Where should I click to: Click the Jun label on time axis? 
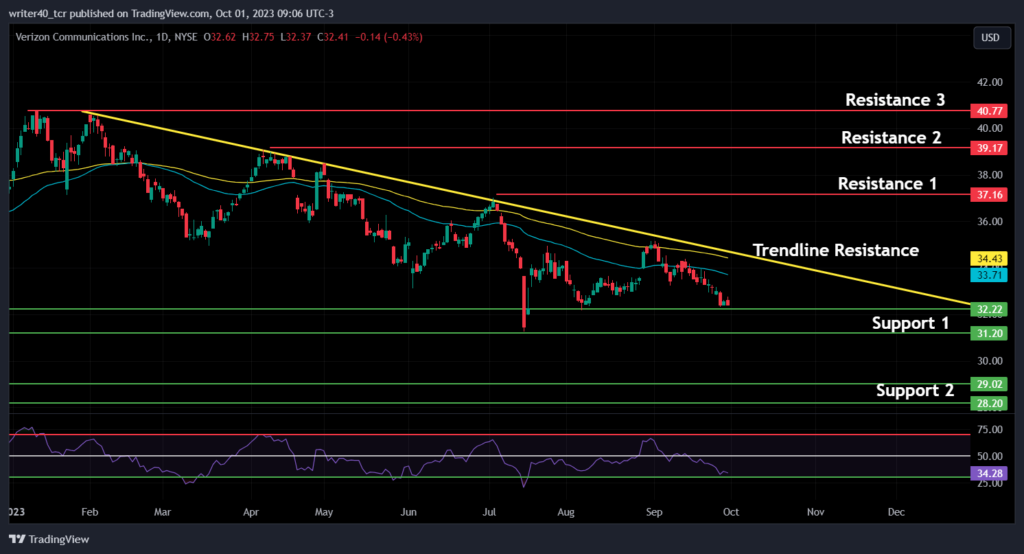pyautogui.click(x=408, y=512)
